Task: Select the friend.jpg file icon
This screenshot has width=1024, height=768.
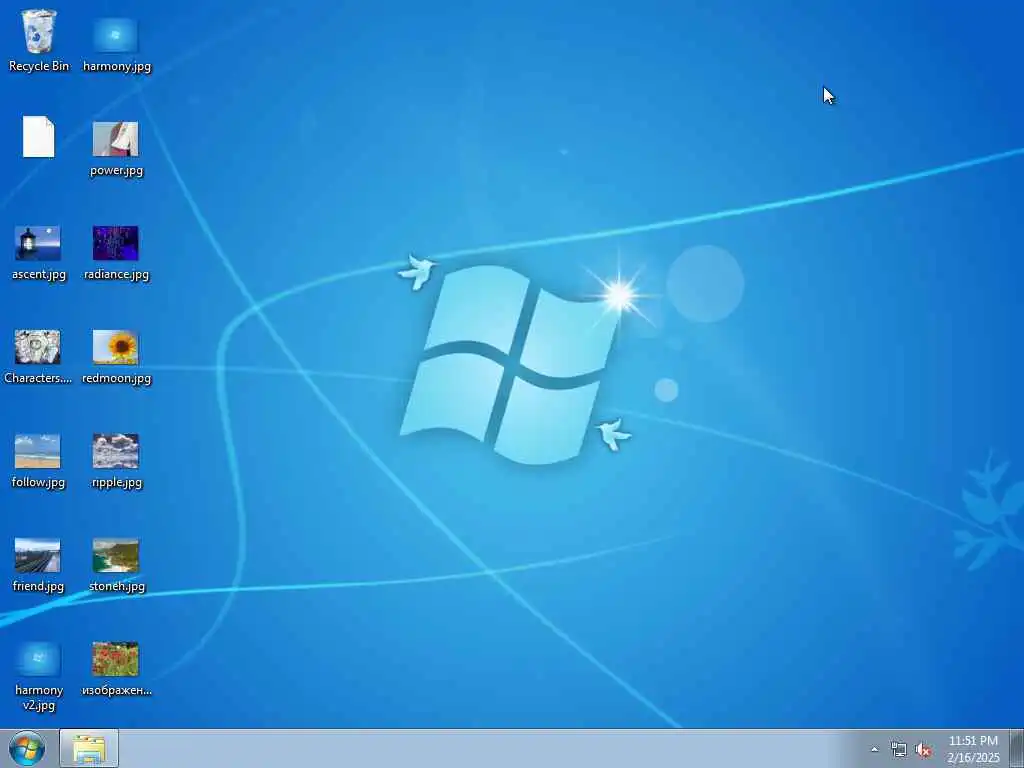Action: click(39, 564)
